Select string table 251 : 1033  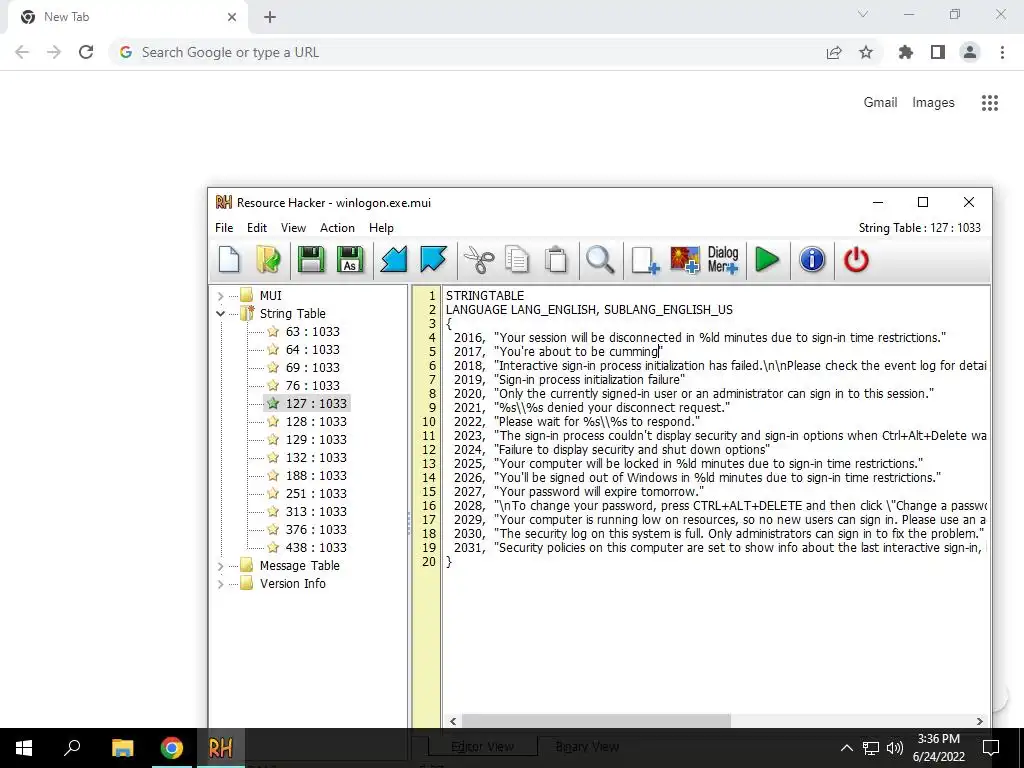[x=316, y=494]
